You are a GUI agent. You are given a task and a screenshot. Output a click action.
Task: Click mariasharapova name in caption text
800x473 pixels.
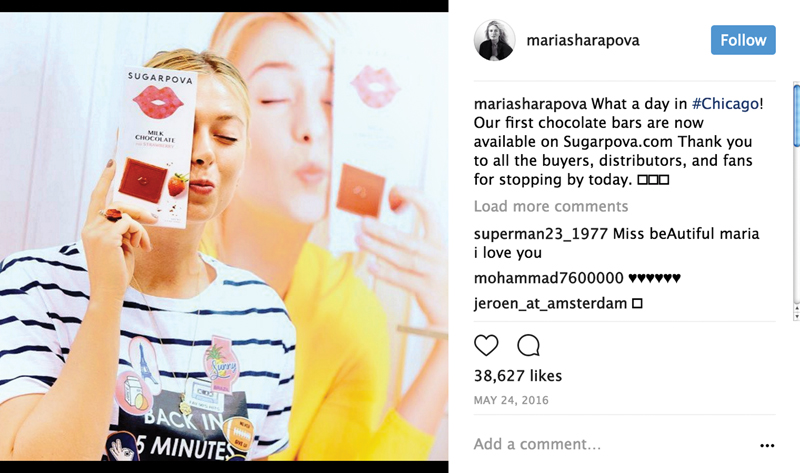pyautogui.click(x=530, y=104)
